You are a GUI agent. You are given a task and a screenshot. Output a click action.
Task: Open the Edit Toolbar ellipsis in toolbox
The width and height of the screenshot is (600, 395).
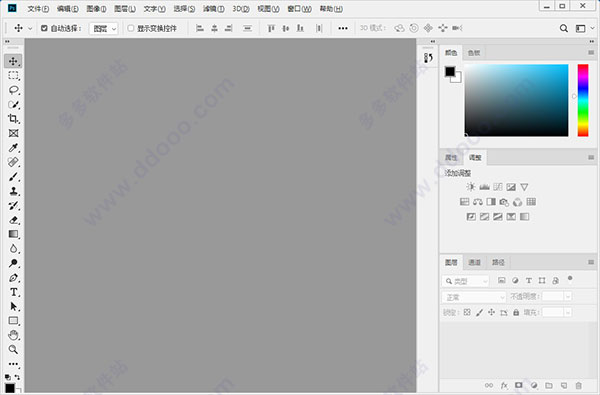[x=13, y=364]
